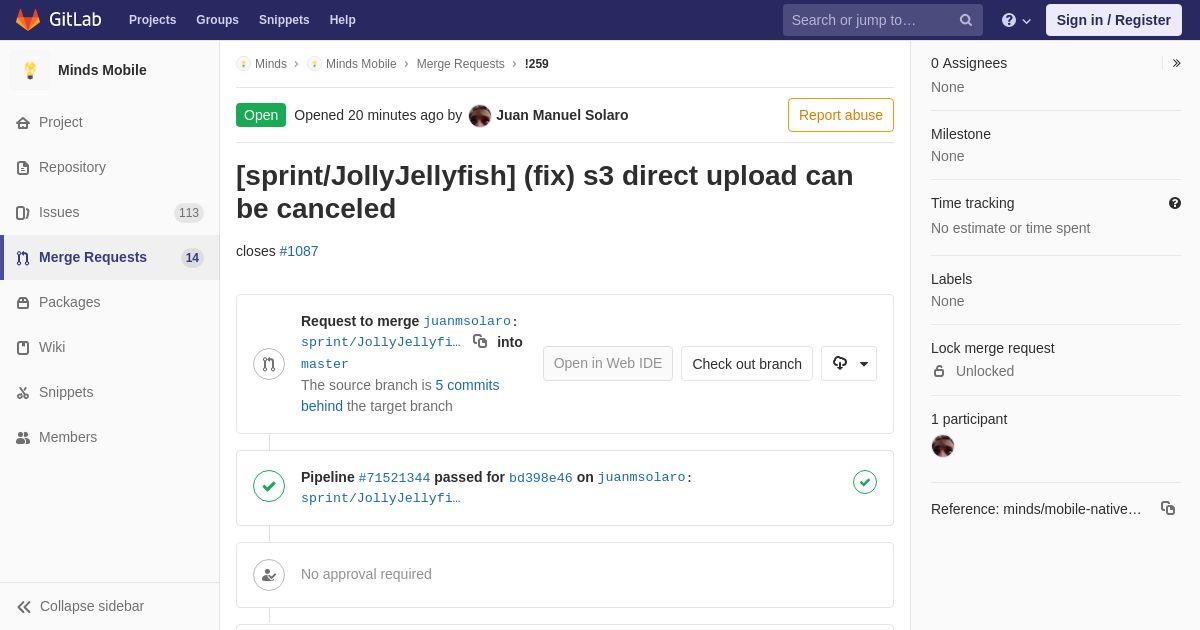1200x630 pixels.
Task: Click the Wiki book icon
Action: click(23, 348)
